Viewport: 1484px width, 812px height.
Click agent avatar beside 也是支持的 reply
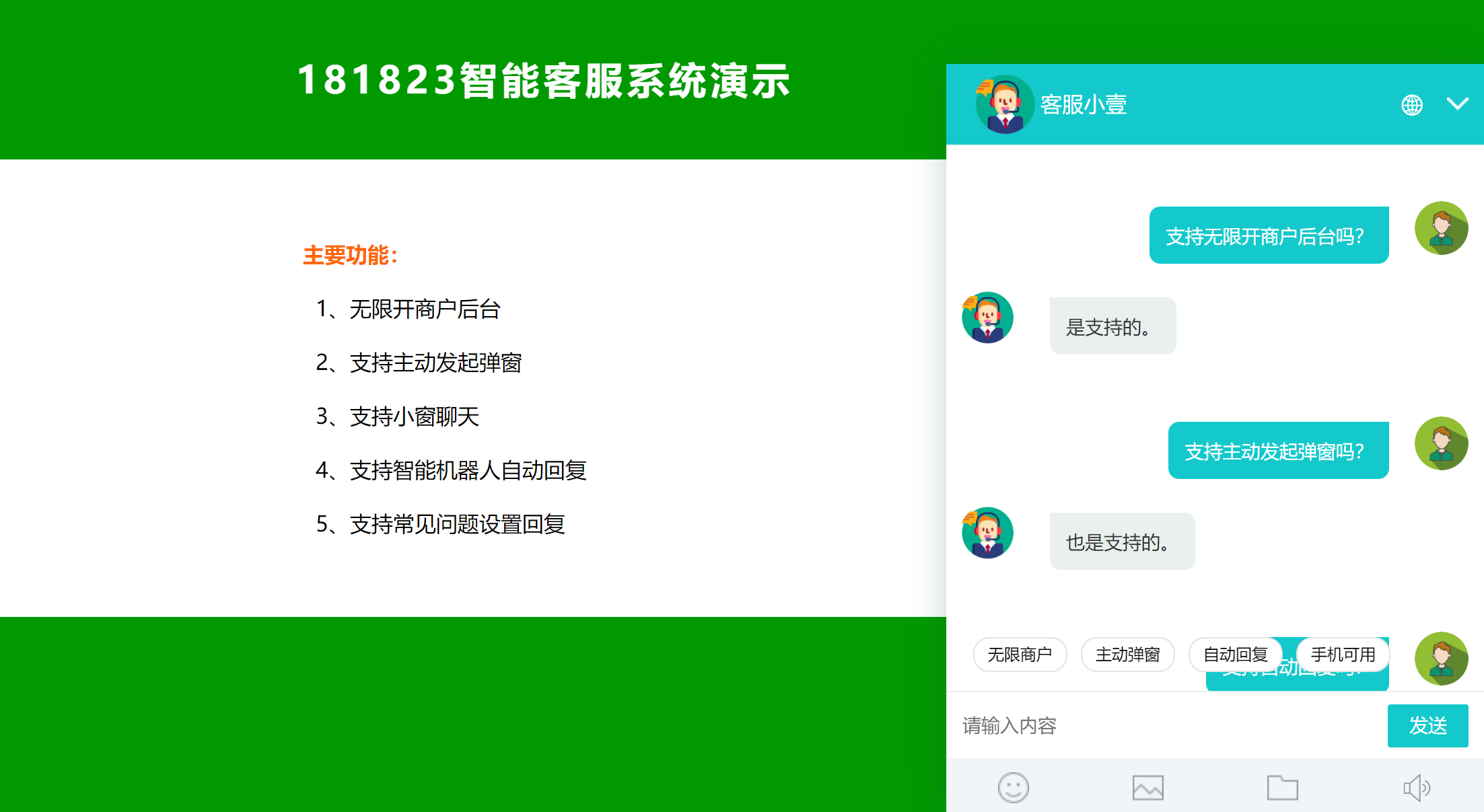pos(987,533)
